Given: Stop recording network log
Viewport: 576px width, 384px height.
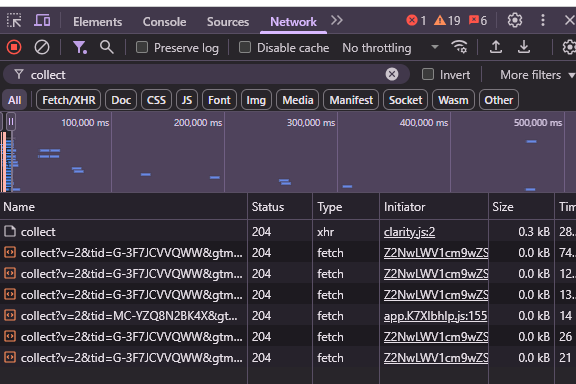Looking at the screenshot, I should (x=14, y=47).
